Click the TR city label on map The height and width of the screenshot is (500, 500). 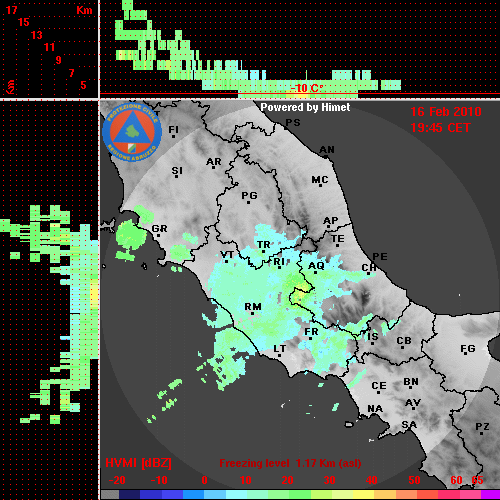(x=263, y=245)
